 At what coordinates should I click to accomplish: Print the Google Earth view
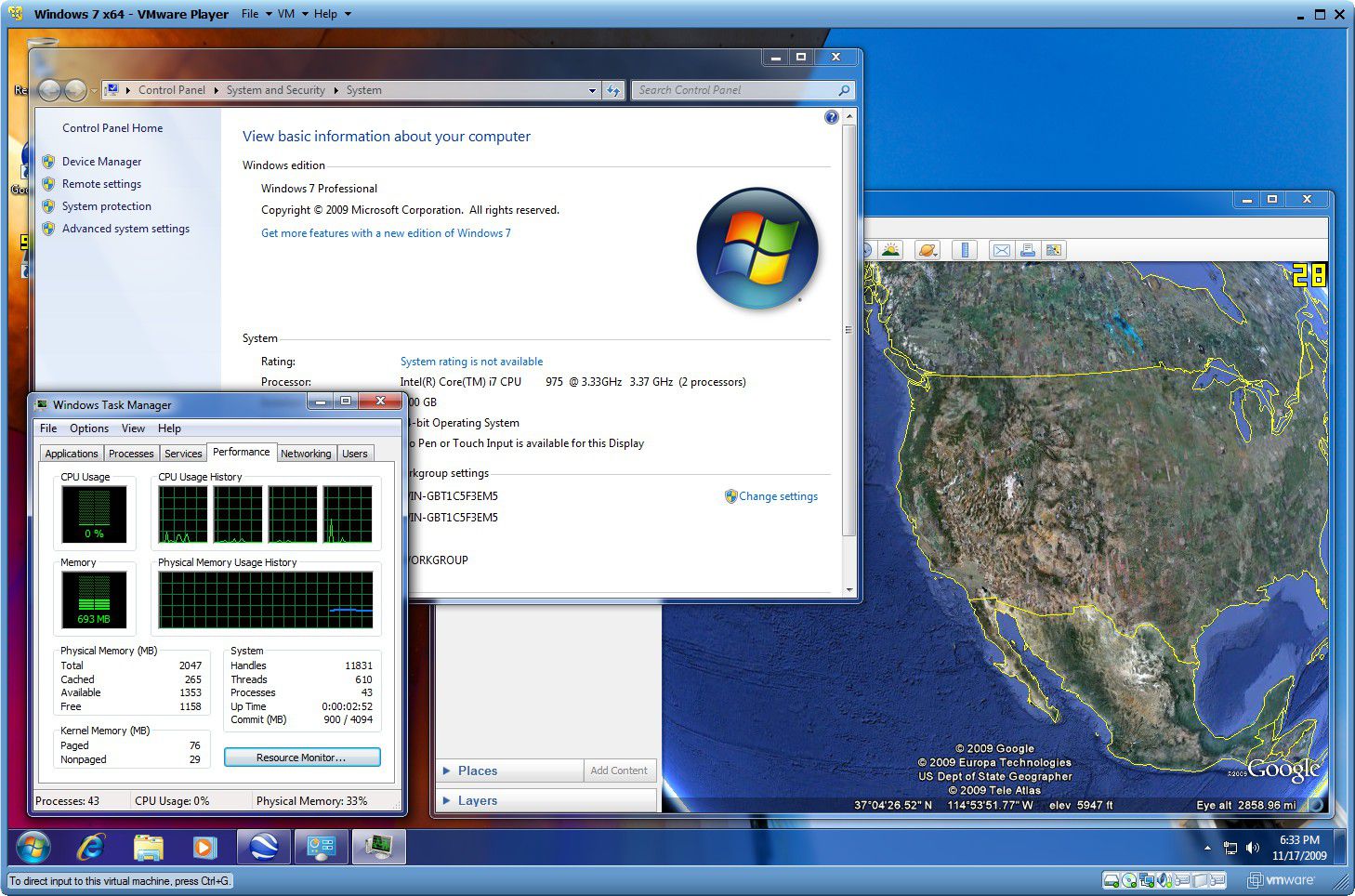coord(1027,250)
